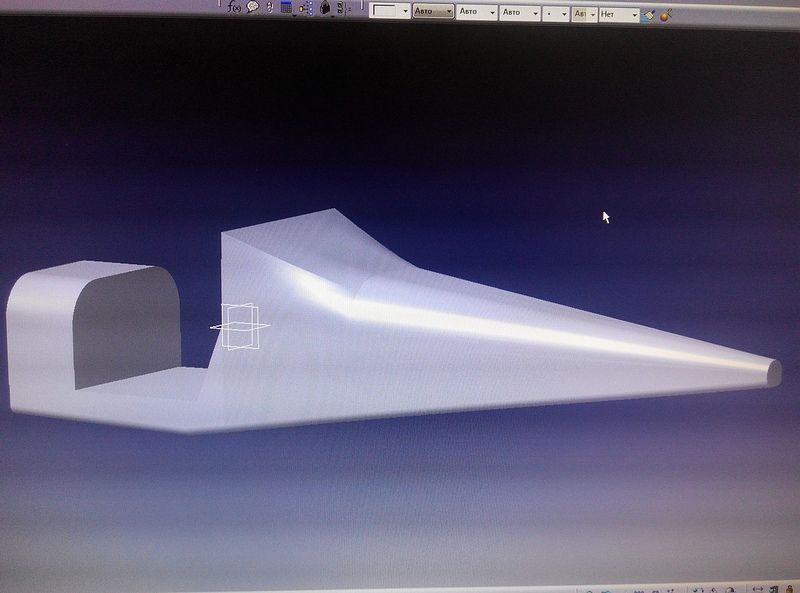Click the fill color swatch box

click(384, 12)
